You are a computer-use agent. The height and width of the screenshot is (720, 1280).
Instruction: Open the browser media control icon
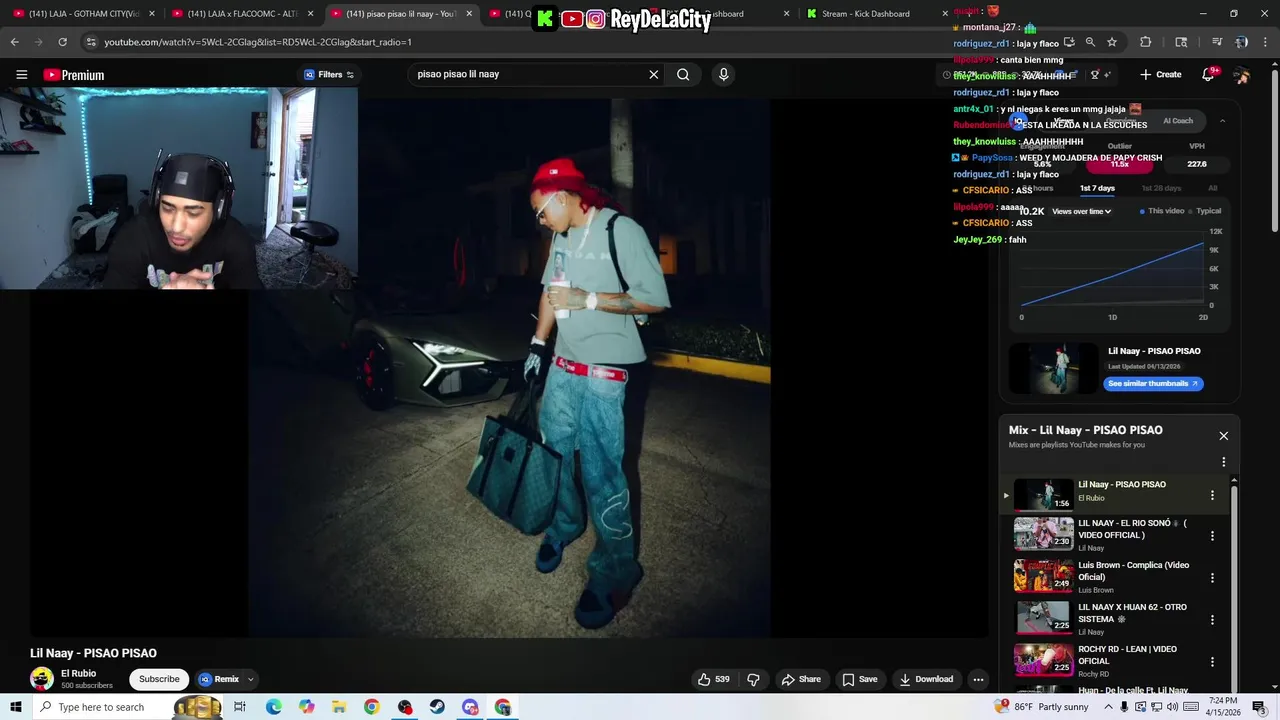click(x=1217, y=42)
